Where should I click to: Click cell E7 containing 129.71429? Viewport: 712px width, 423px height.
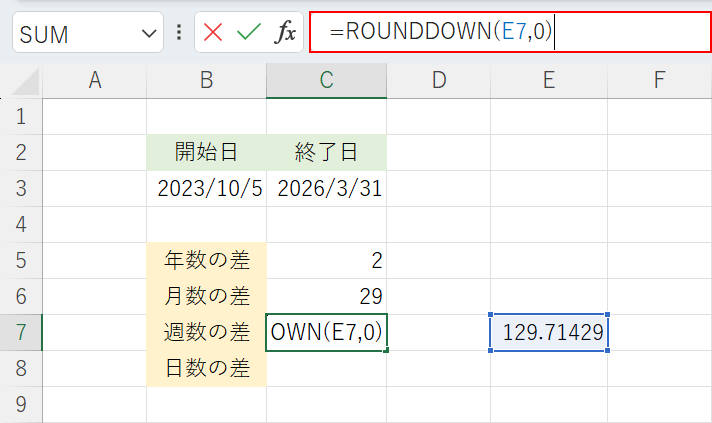point(549,333)
